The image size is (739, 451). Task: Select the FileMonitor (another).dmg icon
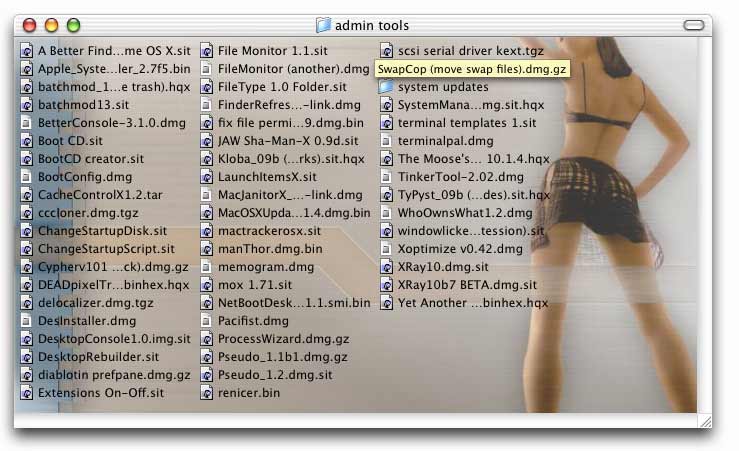click(206, 69)
